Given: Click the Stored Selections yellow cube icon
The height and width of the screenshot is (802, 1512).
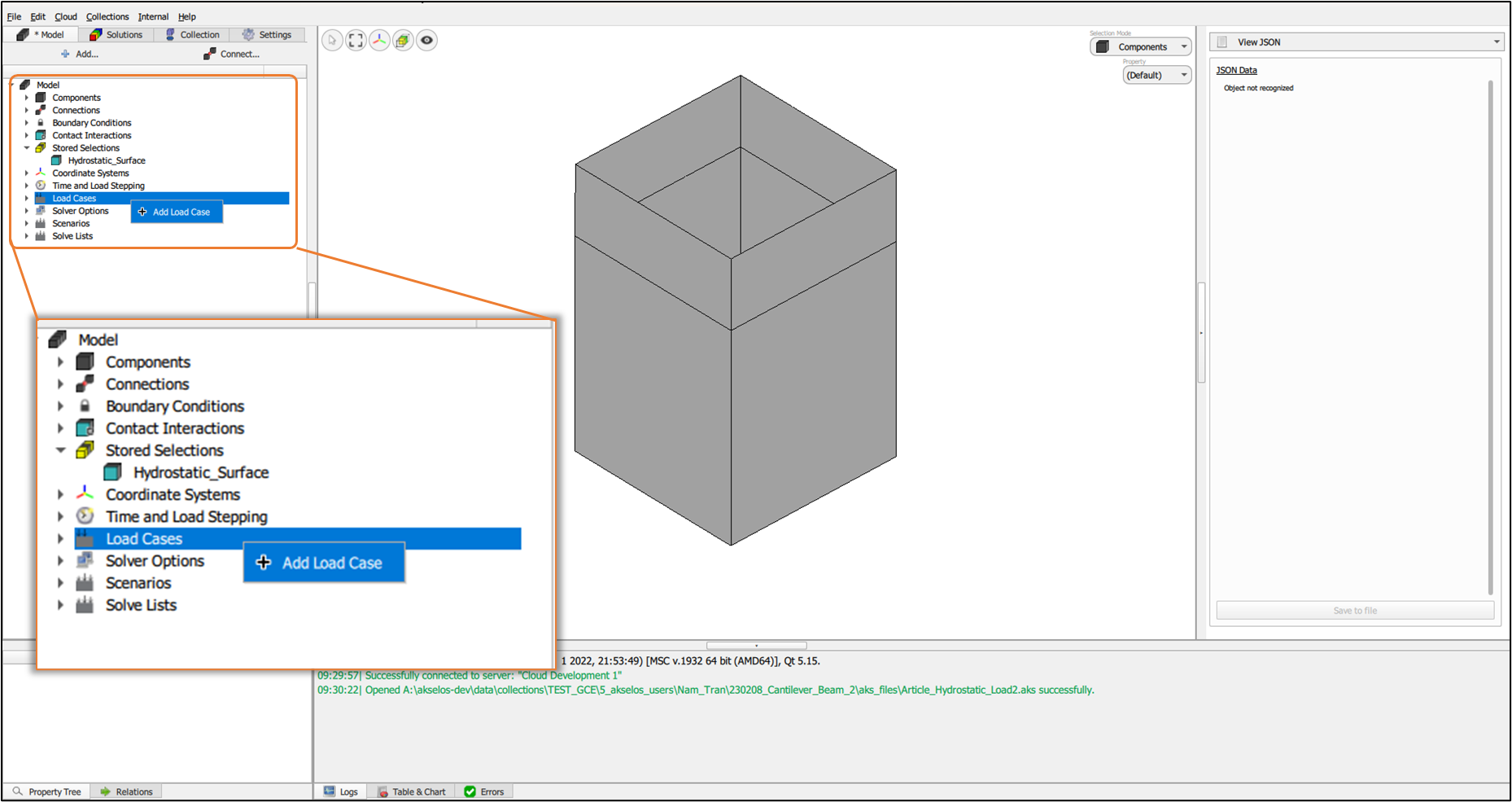Looking at the screenshot, I should pyautogui.click(x=41, y=148).
